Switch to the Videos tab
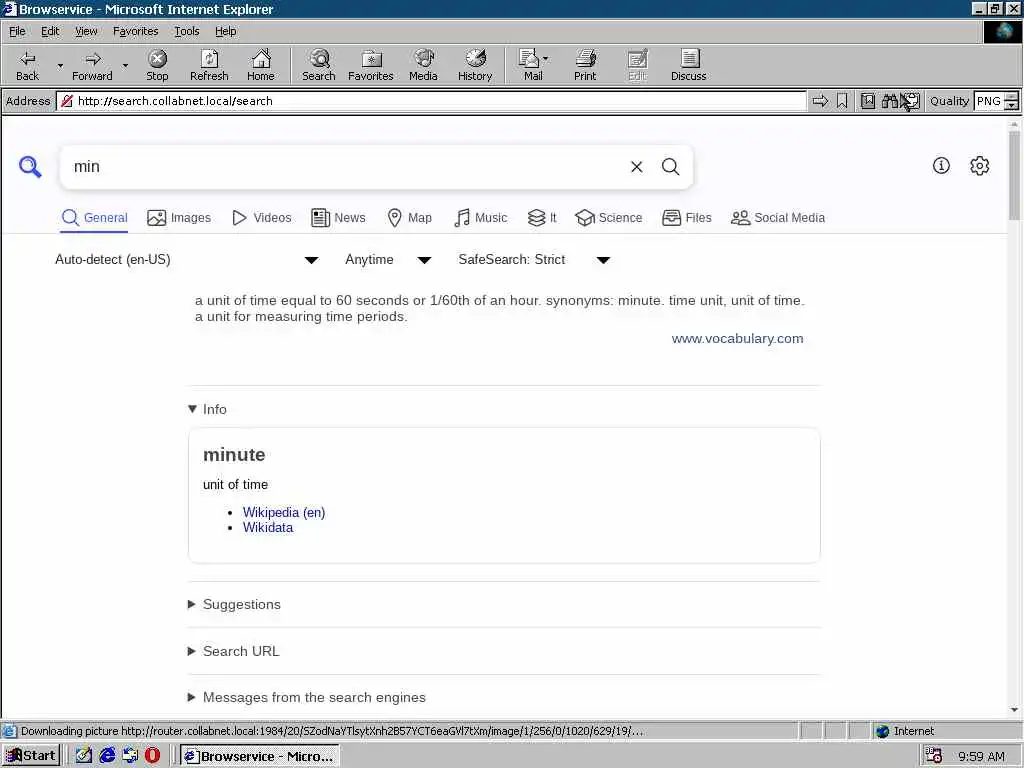Viewport: 1024px width, 768px height. click(262, 218)
